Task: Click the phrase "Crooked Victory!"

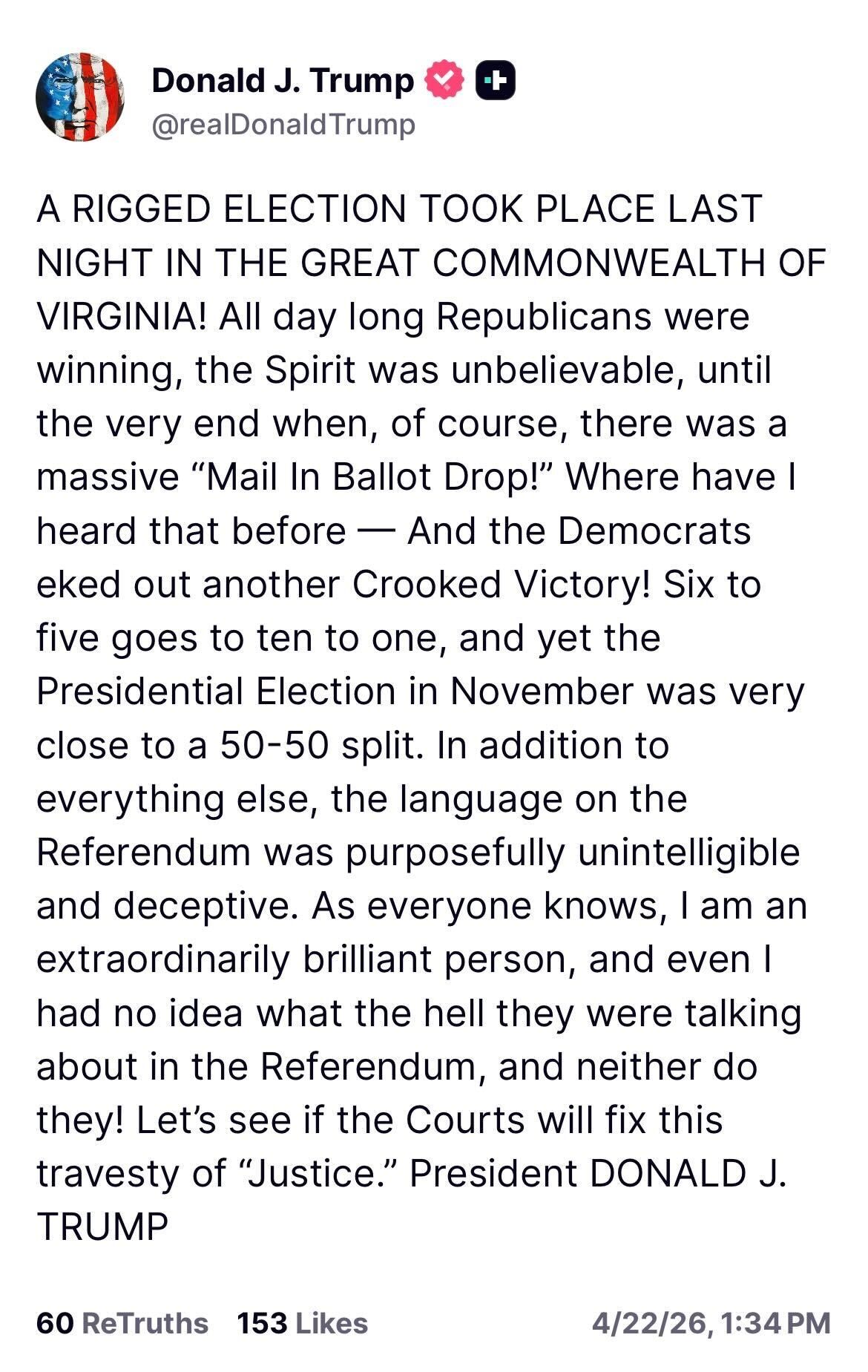Action: 502,585
